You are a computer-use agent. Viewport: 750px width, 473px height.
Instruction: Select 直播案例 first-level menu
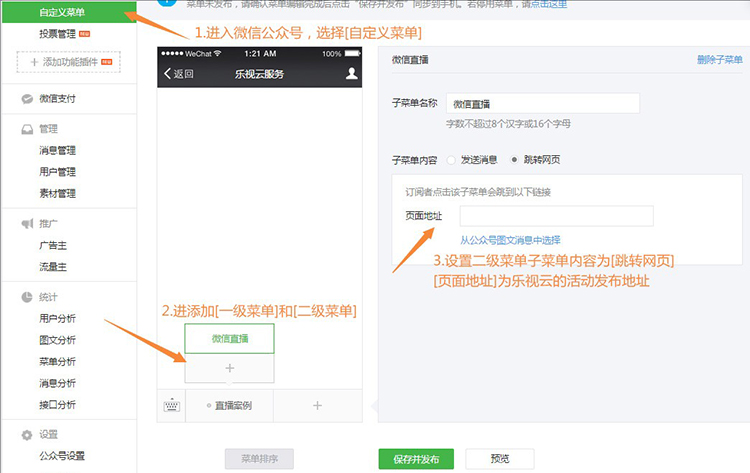230,406
